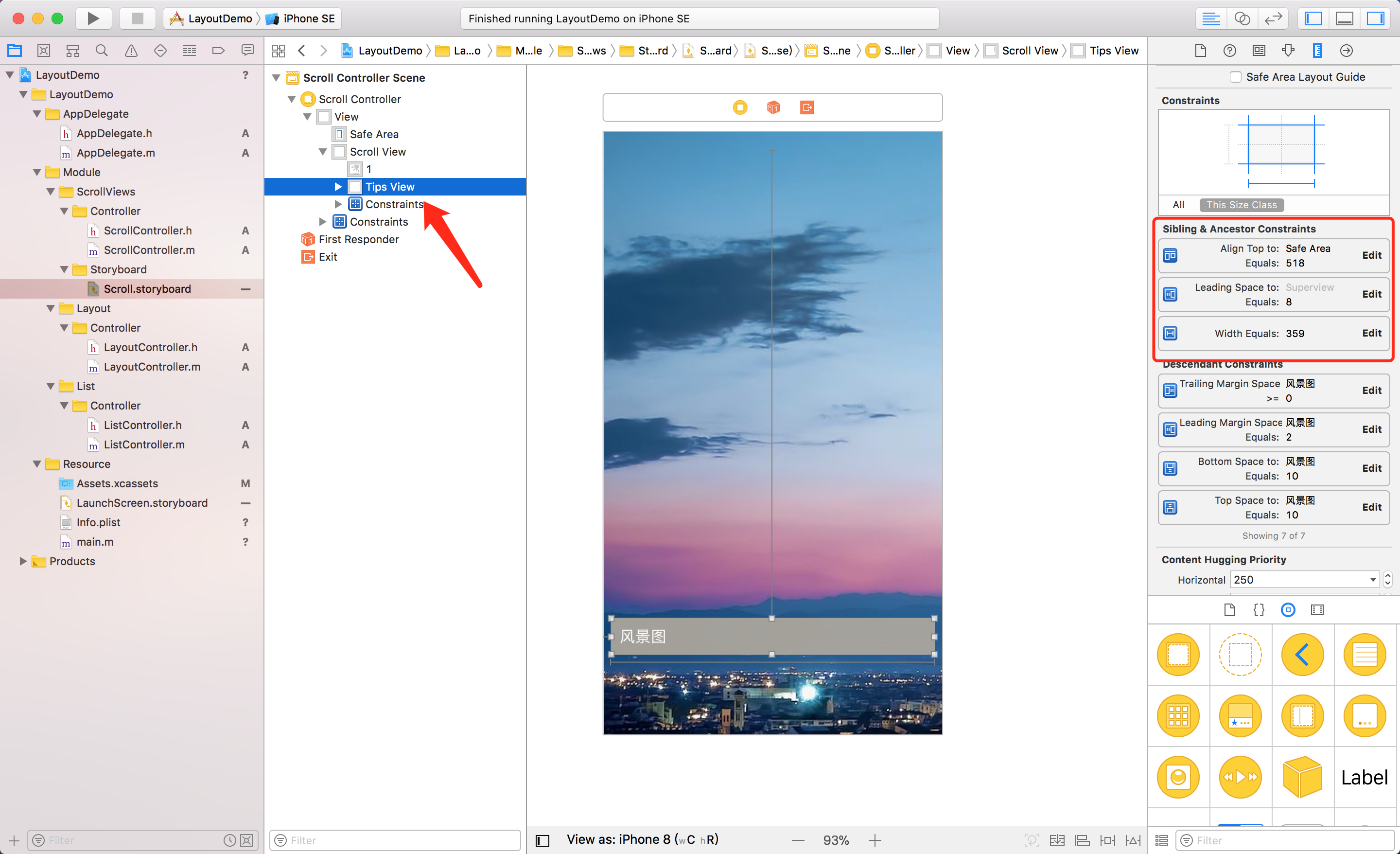Image resolution: width=1400 pixels, height=854 pixels.
Task: Open the Attributes inspector icon
Action: click(x=1288, y=51)
